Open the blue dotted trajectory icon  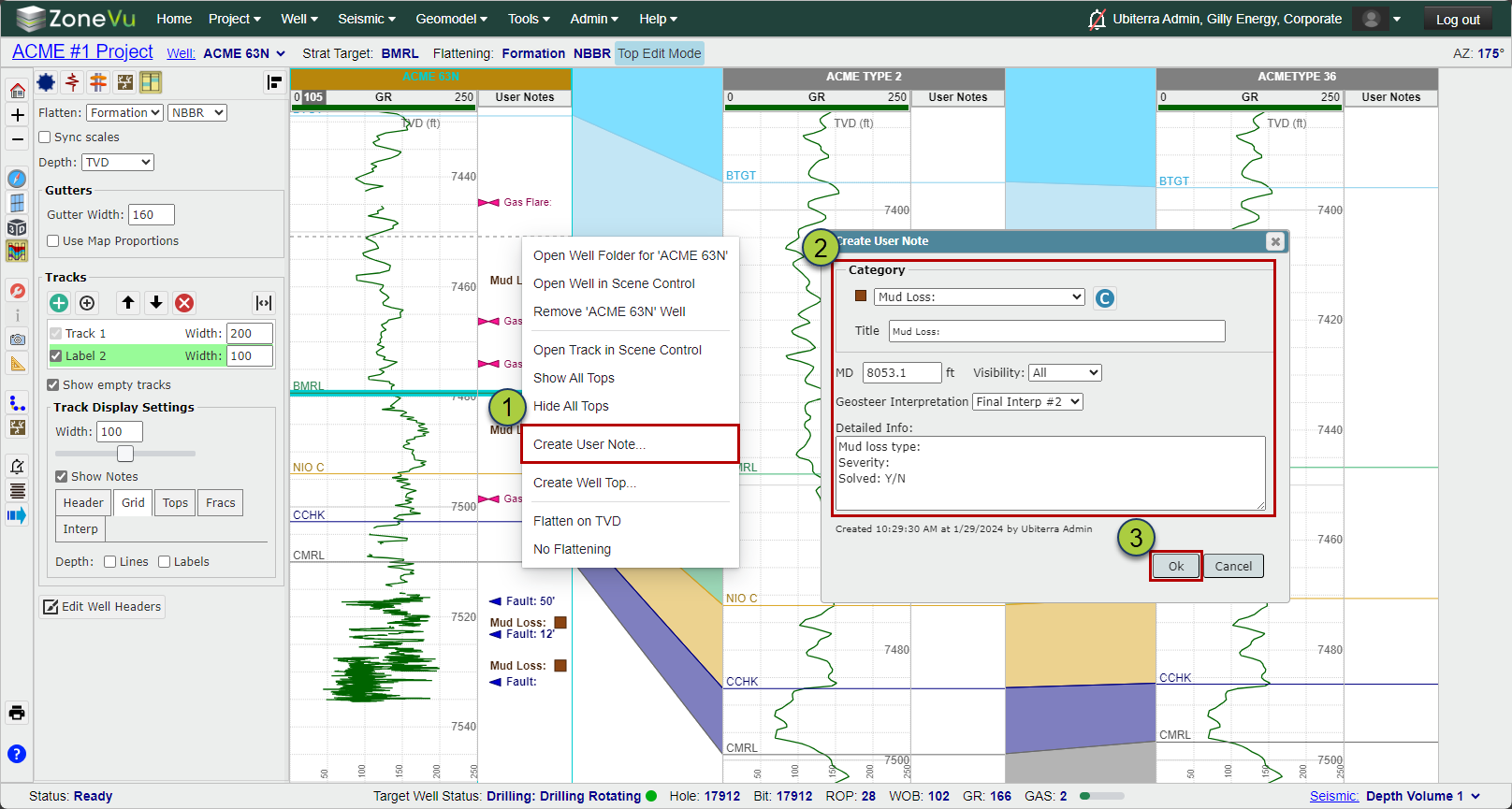[17, 403]
